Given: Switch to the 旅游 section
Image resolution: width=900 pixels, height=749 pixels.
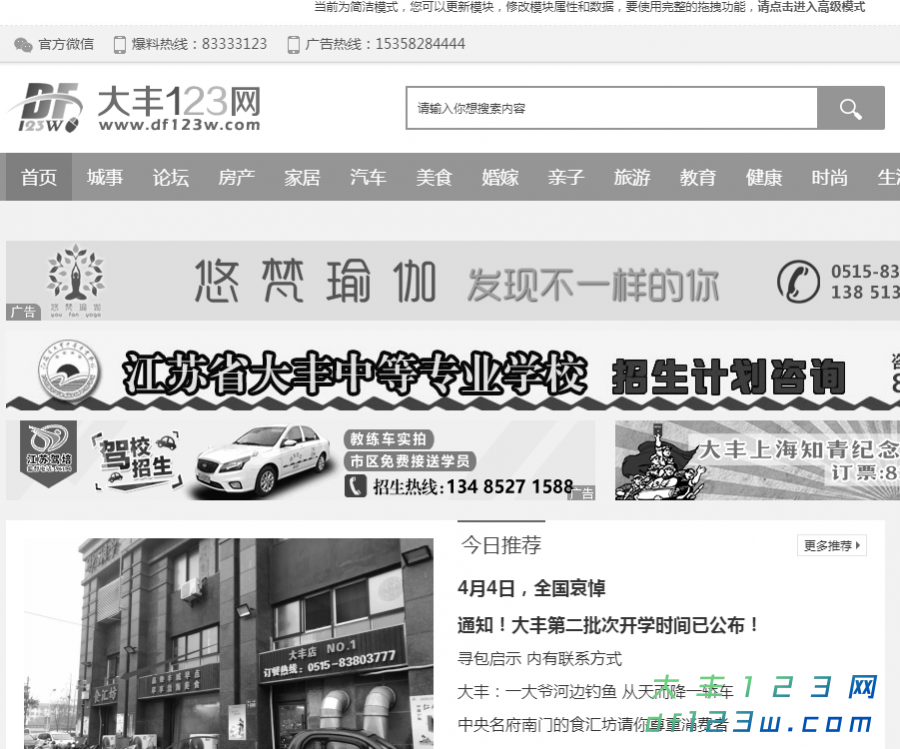Looking at the screenshot, I should click(631, 177).
